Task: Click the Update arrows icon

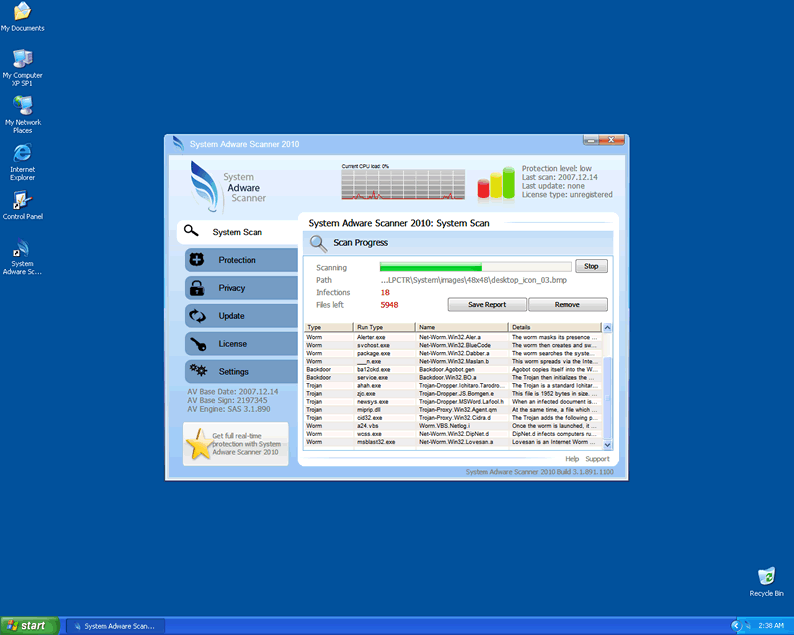Action: click(x=196, y=316)
